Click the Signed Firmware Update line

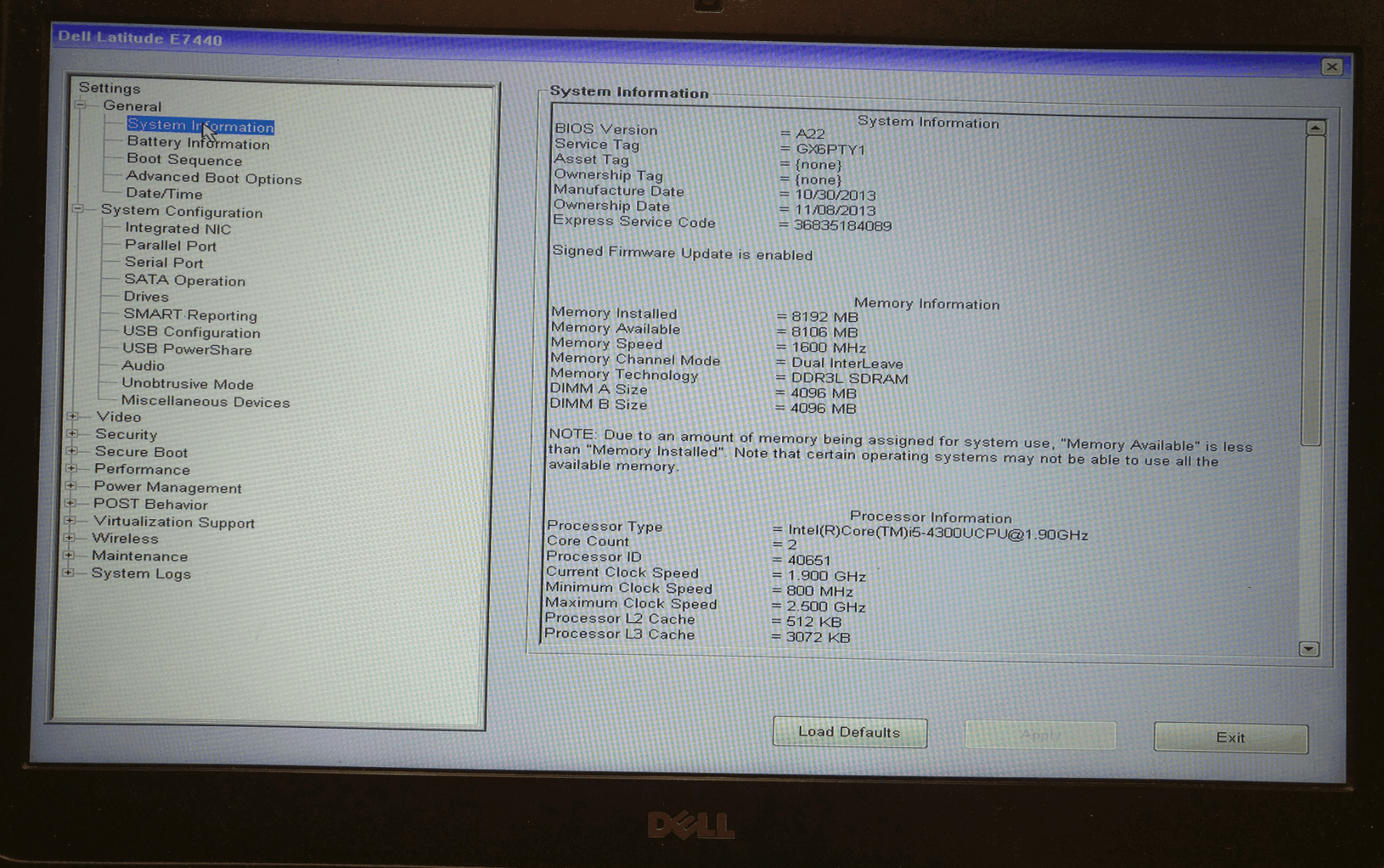coord(682,253)
